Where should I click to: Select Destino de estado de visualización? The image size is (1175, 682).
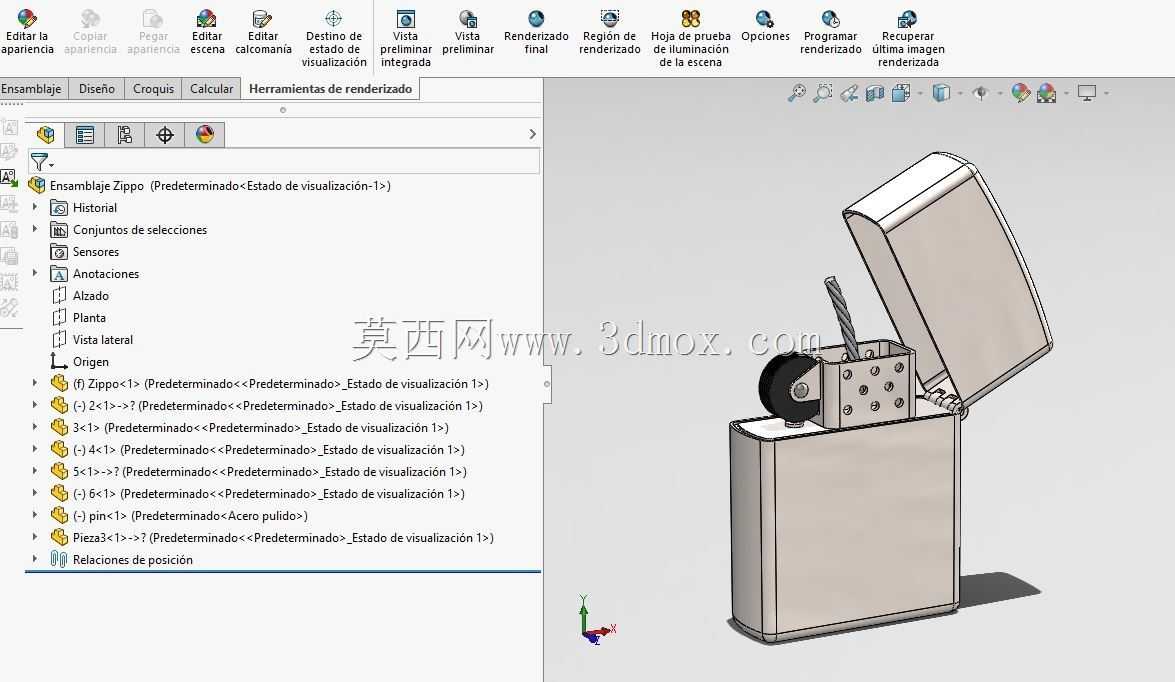(x=334, y=39)
